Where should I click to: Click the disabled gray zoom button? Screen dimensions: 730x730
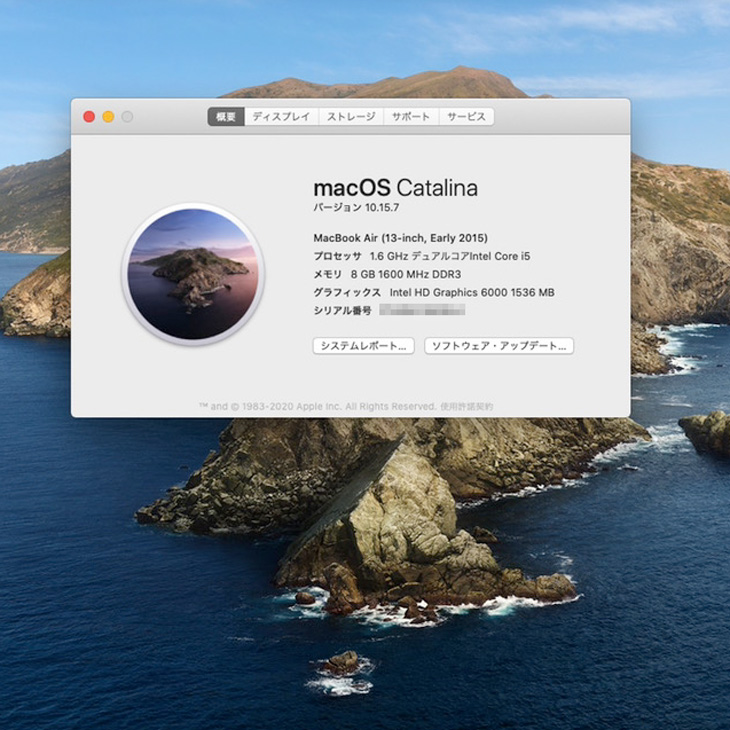tap(127, 117)
